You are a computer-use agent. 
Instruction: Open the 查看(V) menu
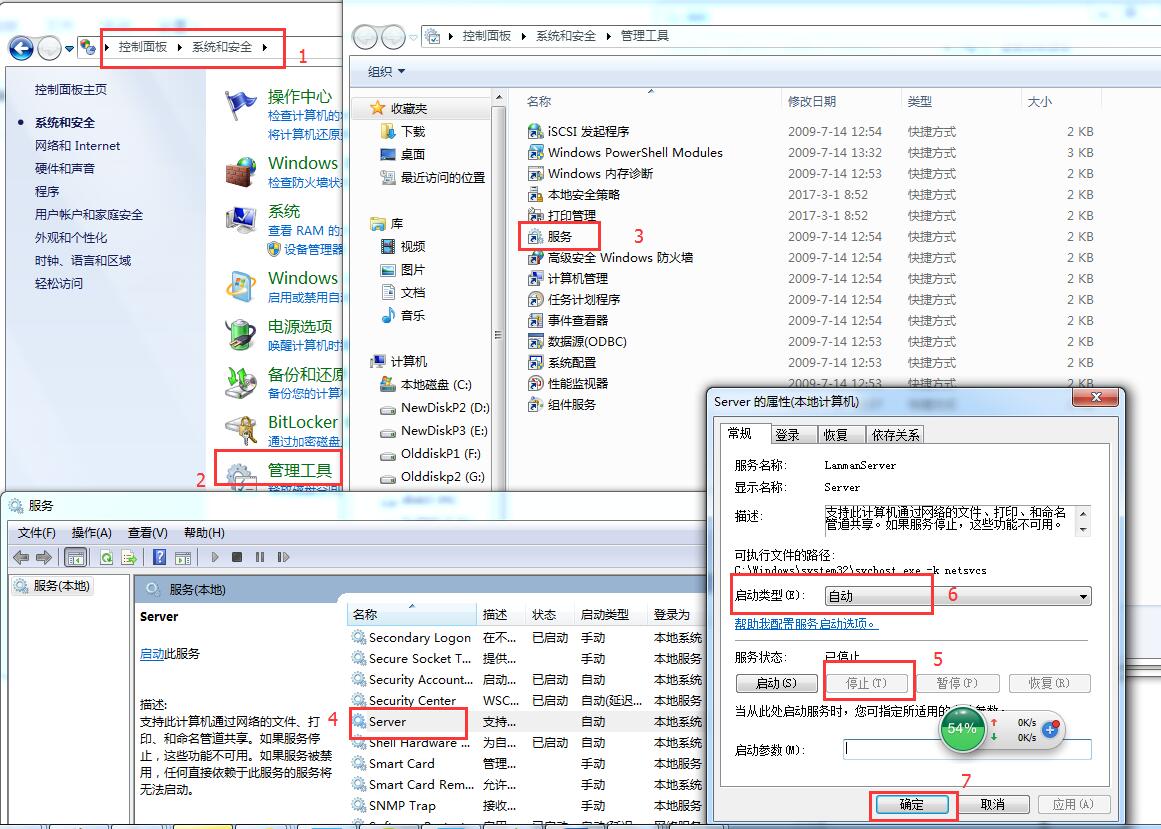click(148, 533)
